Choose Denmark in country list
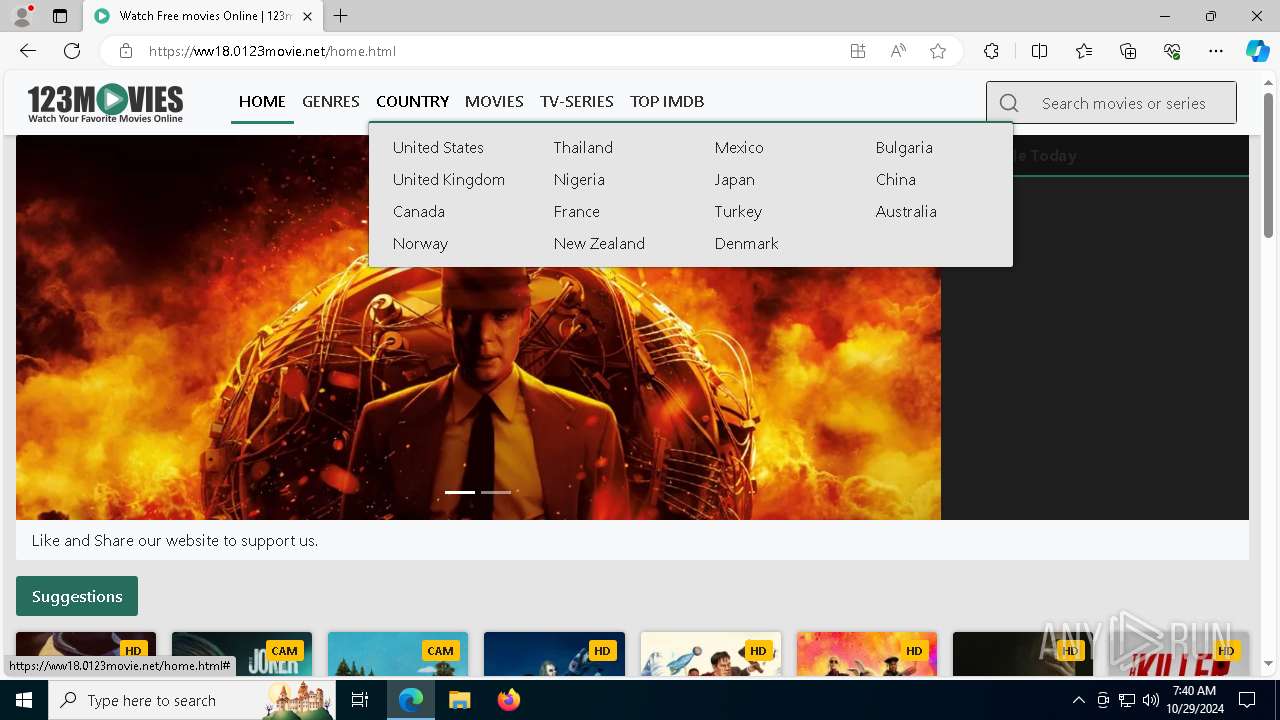The width and height of the screenshot is (1280, 720). click(746, 243)
